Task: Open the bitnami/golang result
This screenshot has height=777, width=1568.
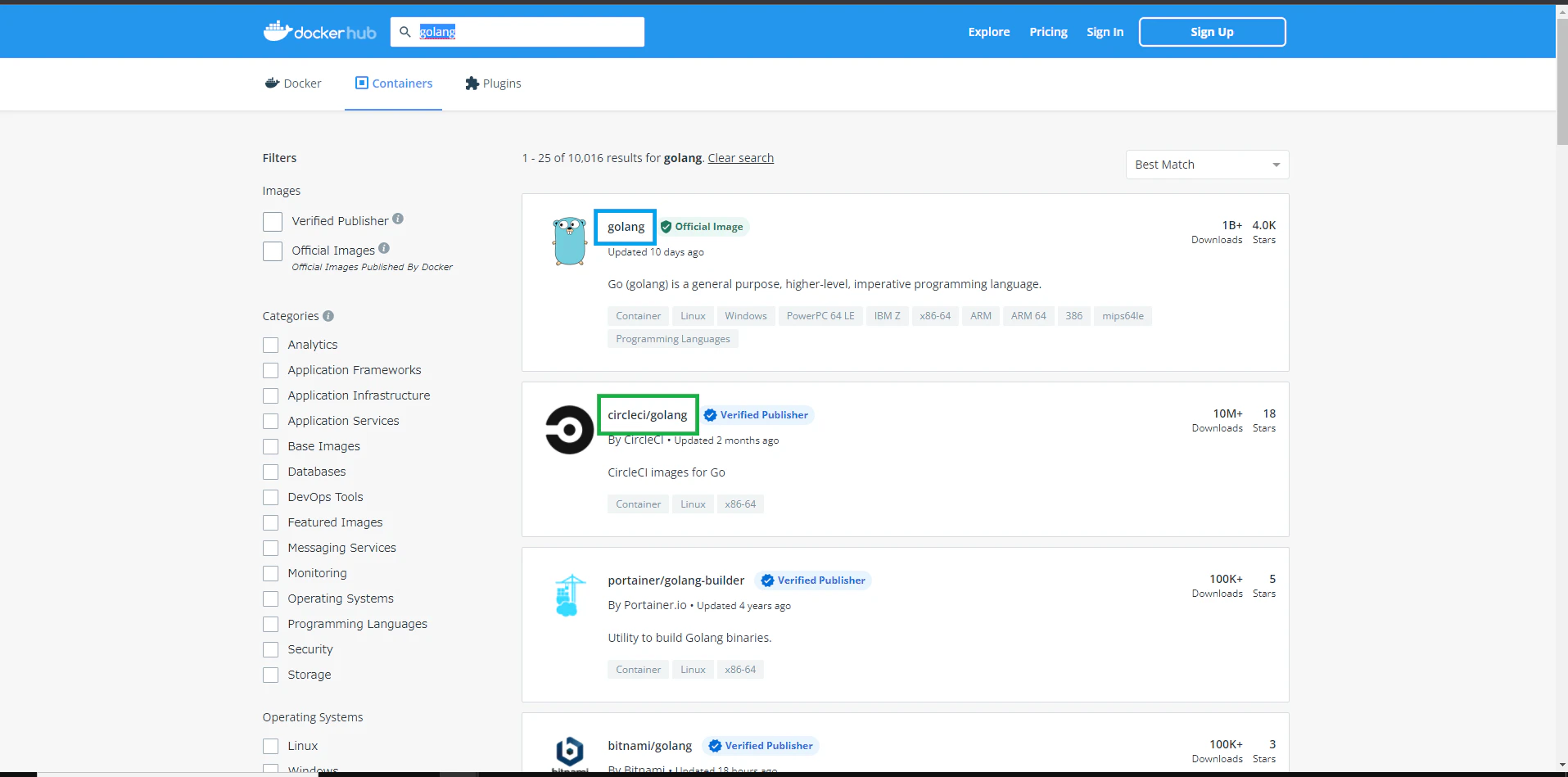Action: (x=649, y=746)
